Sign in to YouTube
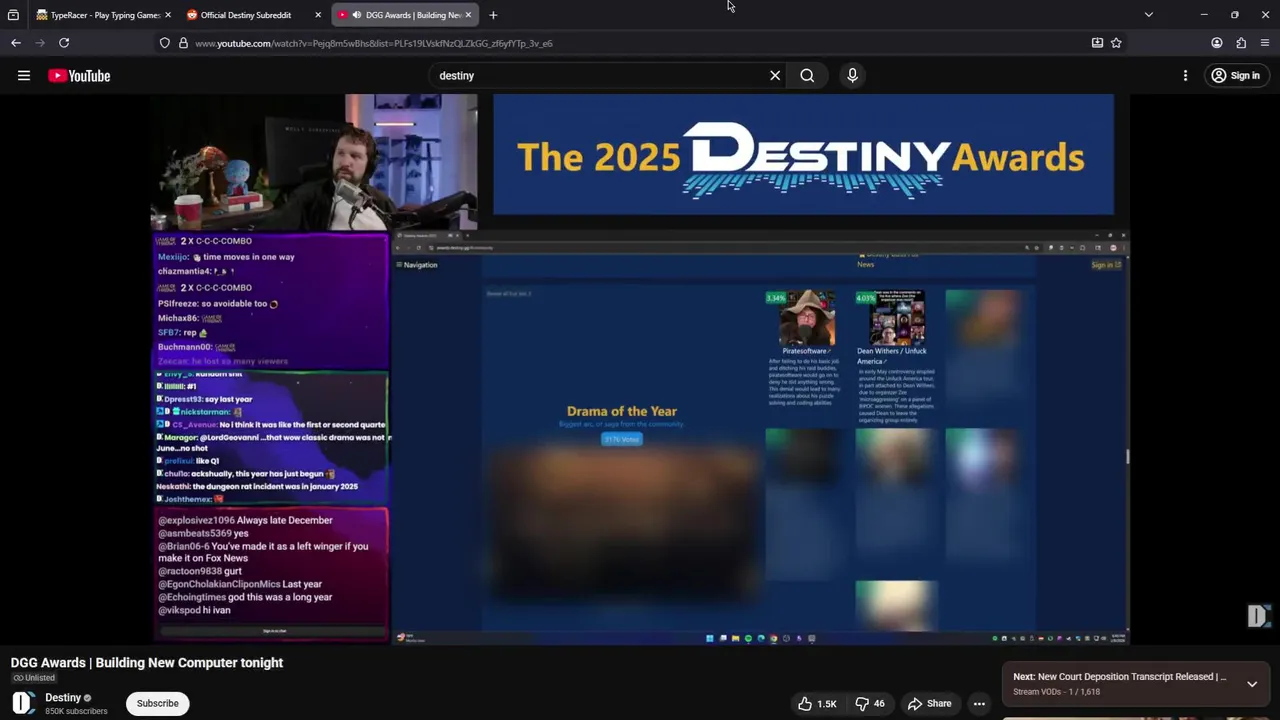This screenshot has width=1280, height=720. (1236, 75)
